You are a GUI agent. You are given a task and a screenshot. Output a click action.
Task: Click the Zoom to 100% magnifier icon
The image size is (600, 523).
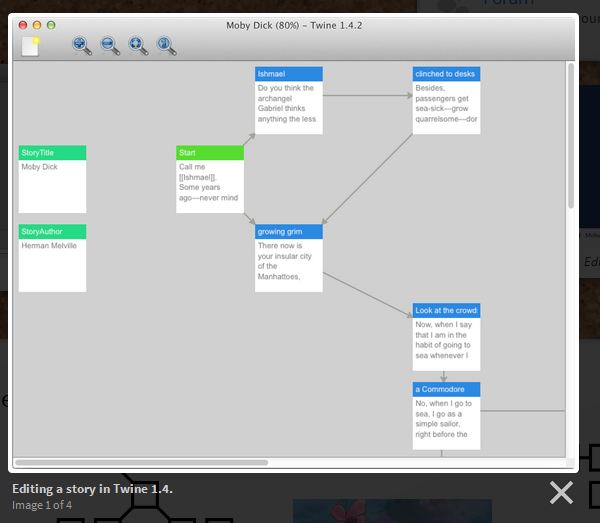[x=166, y=46]
